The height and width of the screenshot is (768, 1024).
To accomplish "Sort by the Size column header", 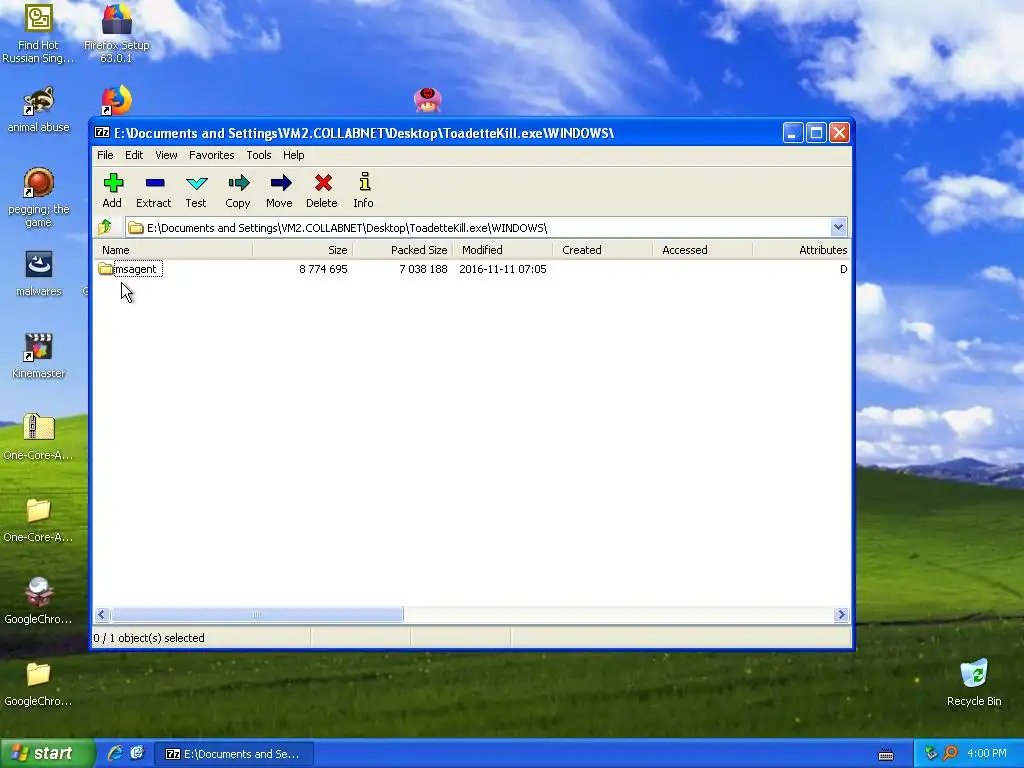I will (x=302, y=250).
